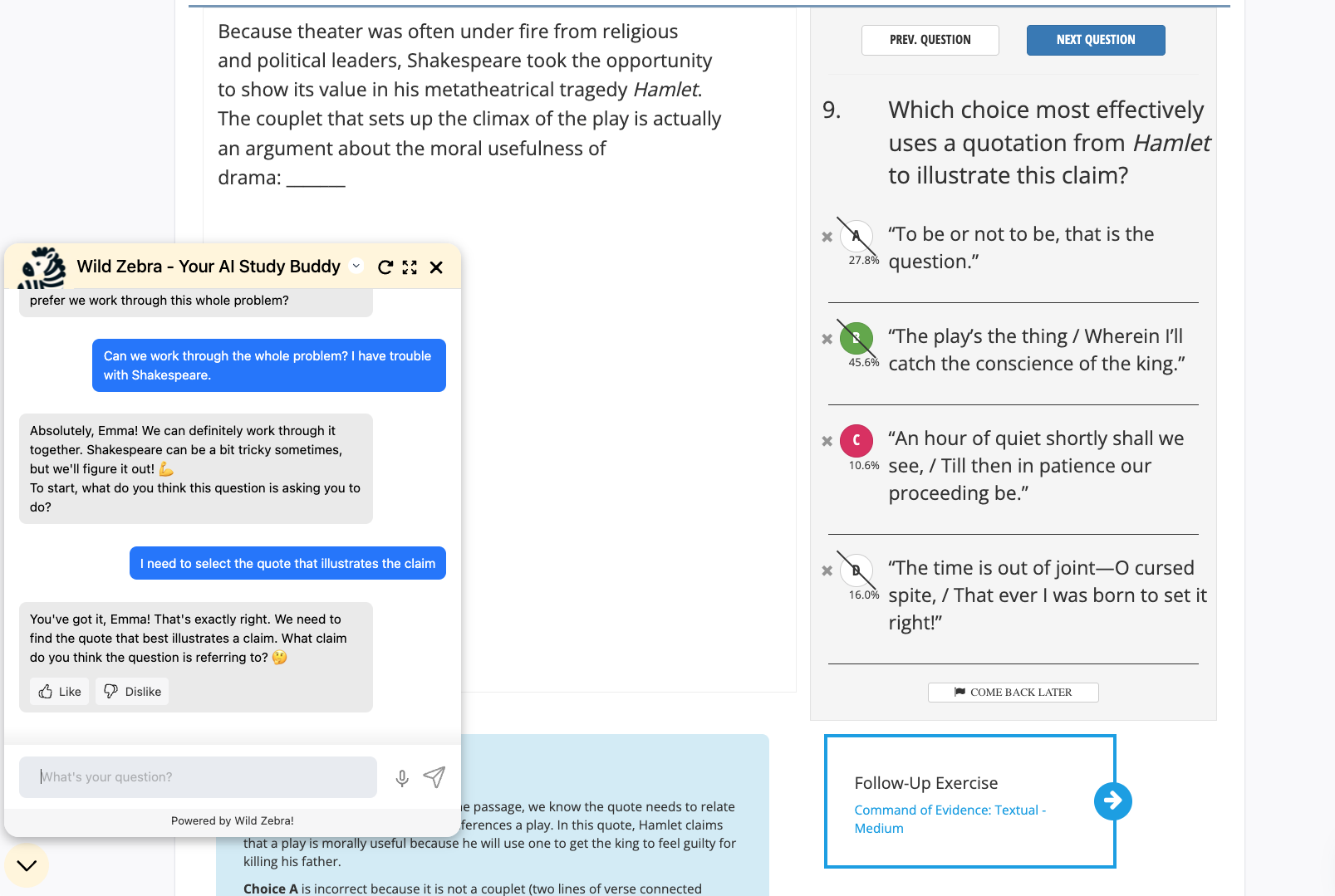Open the Study Buddy title dropdown chevron
This screenshot has height=896, width=1335.
point(356,267)
